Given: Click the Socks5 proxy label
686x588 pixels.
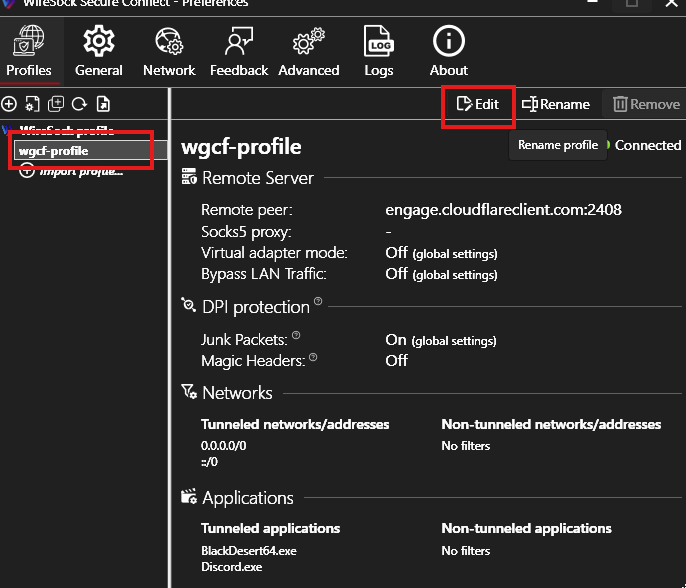Looking at the screenshot, I should [246, 232].
